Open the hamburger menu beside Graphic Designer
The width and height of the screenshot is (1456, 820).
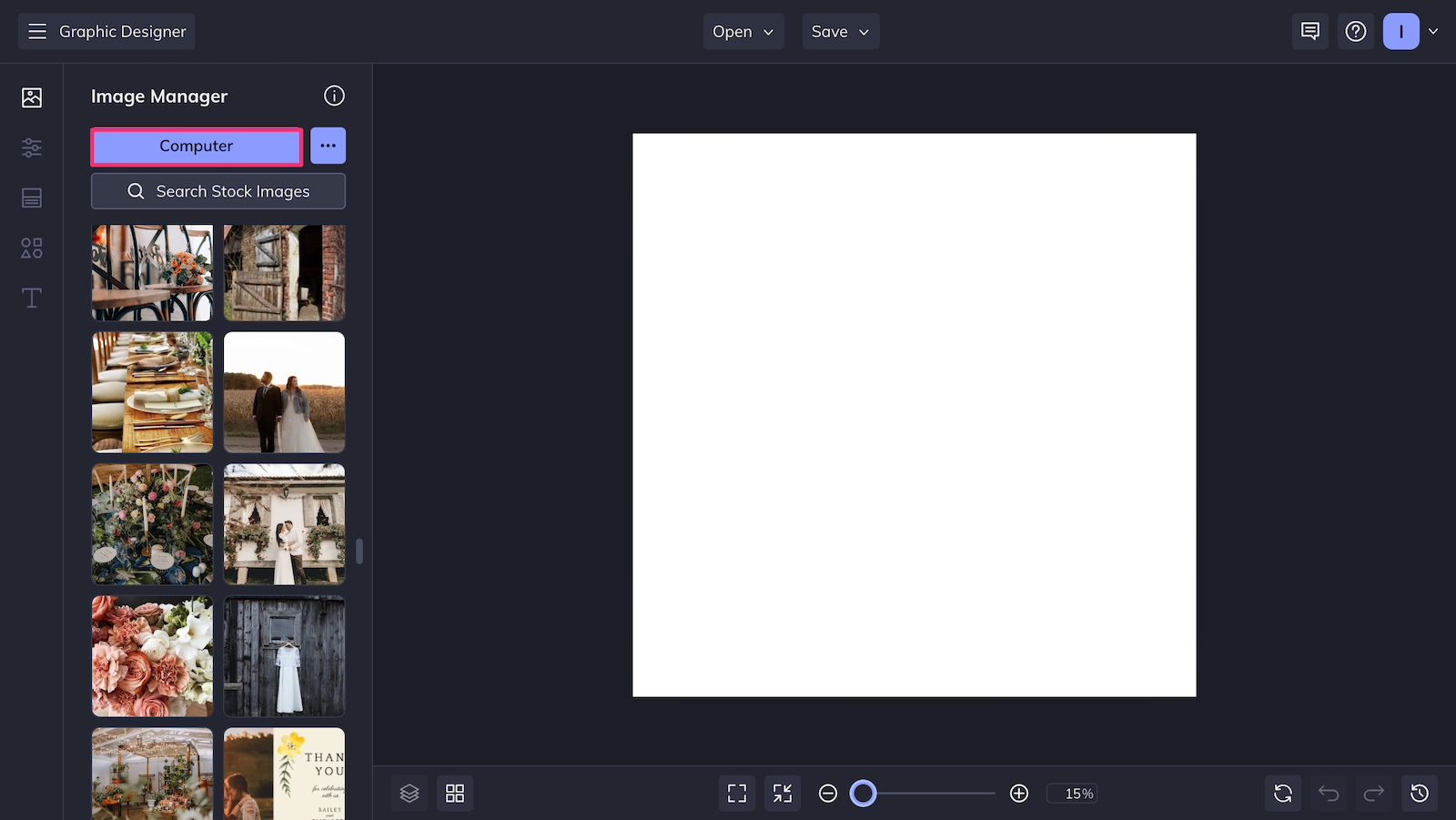click(x=37, y=30)
